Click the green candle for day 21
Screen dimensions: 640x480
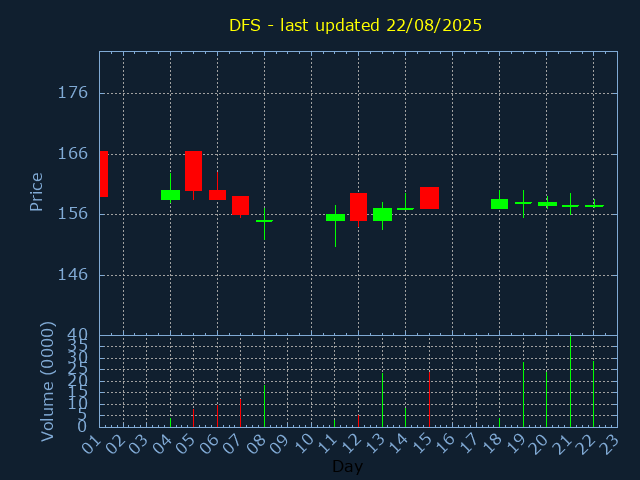[570, 206]
